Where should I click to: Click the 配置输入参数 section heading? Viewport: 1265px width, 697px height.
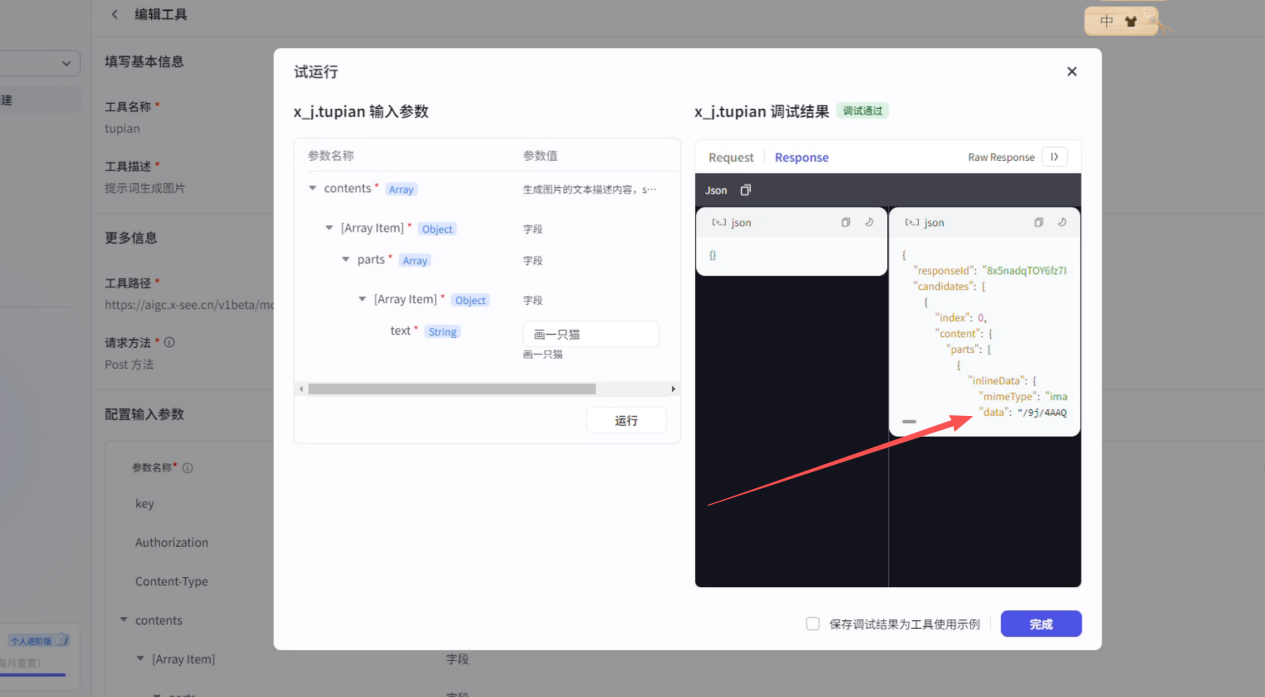click(x=144, y=414)
